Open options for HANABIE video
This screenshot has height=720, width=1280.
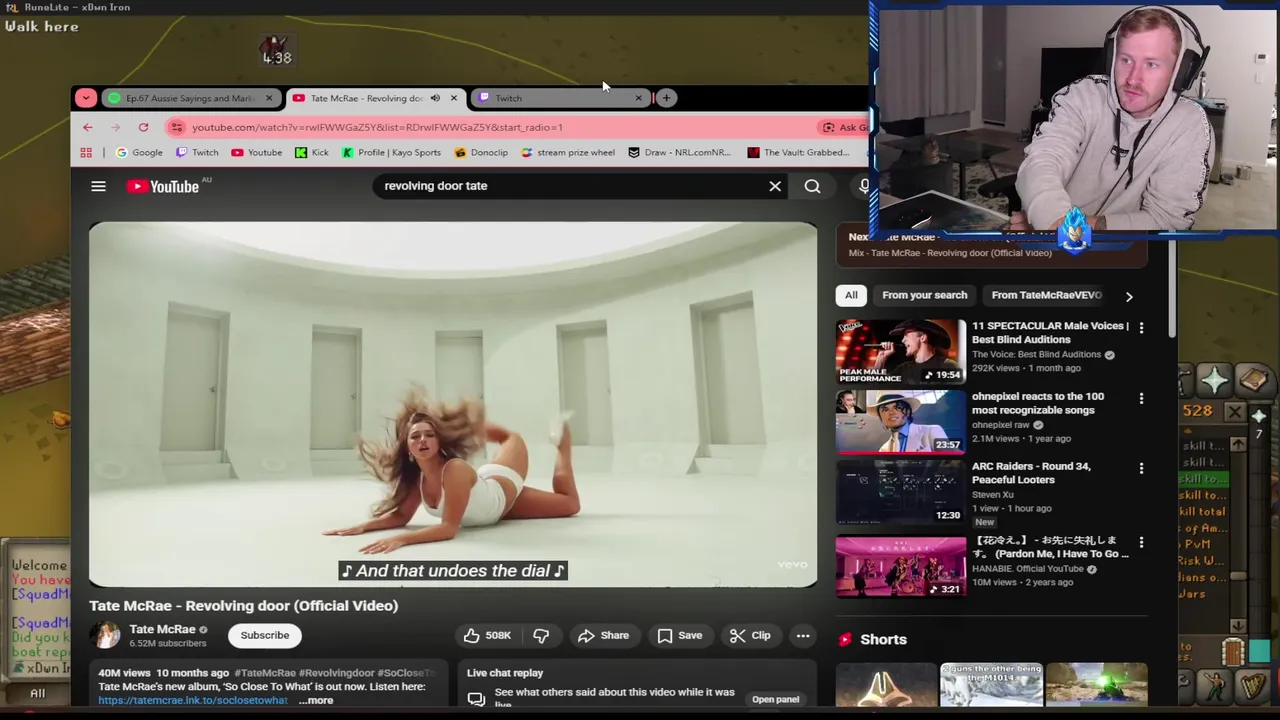coord(1141,542)
